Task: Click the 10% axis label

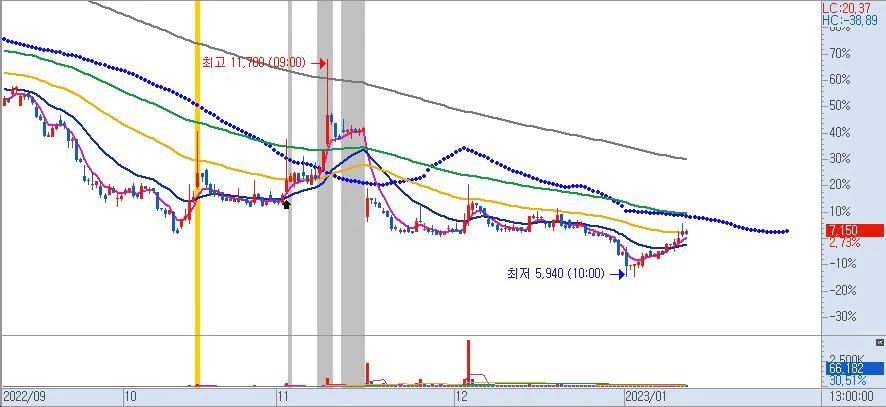Action: [838, 211]
